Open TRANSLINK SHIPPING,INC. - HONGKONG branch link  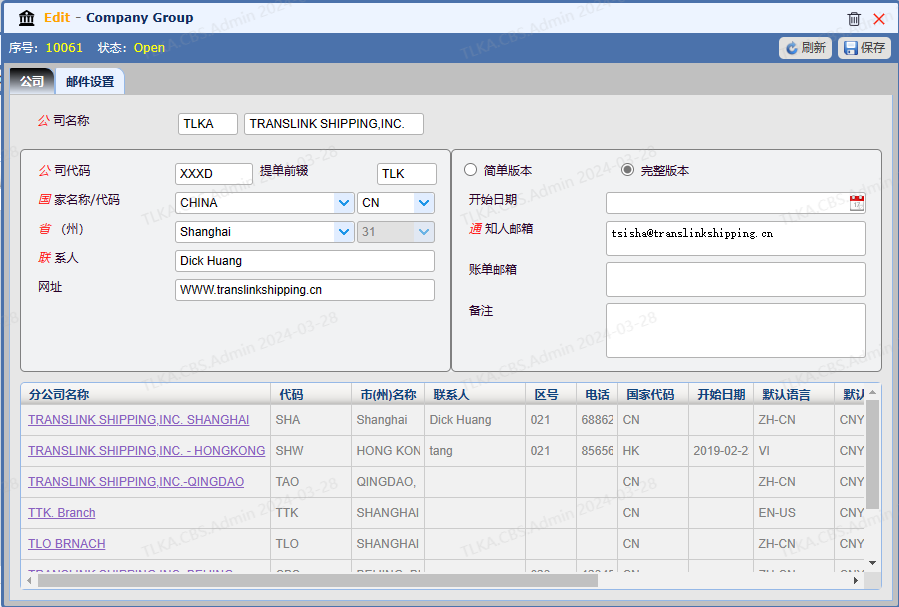click(146, 451)
